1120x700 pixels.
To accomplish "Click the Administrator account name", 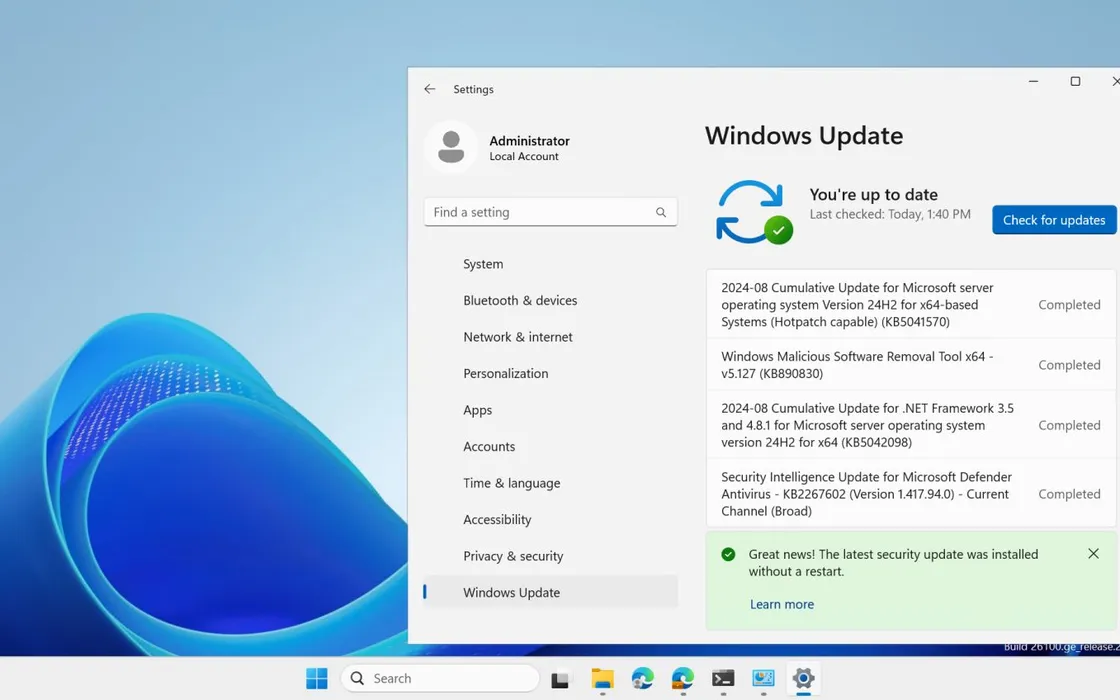I will pyautogui.click(x=529, y=141).
